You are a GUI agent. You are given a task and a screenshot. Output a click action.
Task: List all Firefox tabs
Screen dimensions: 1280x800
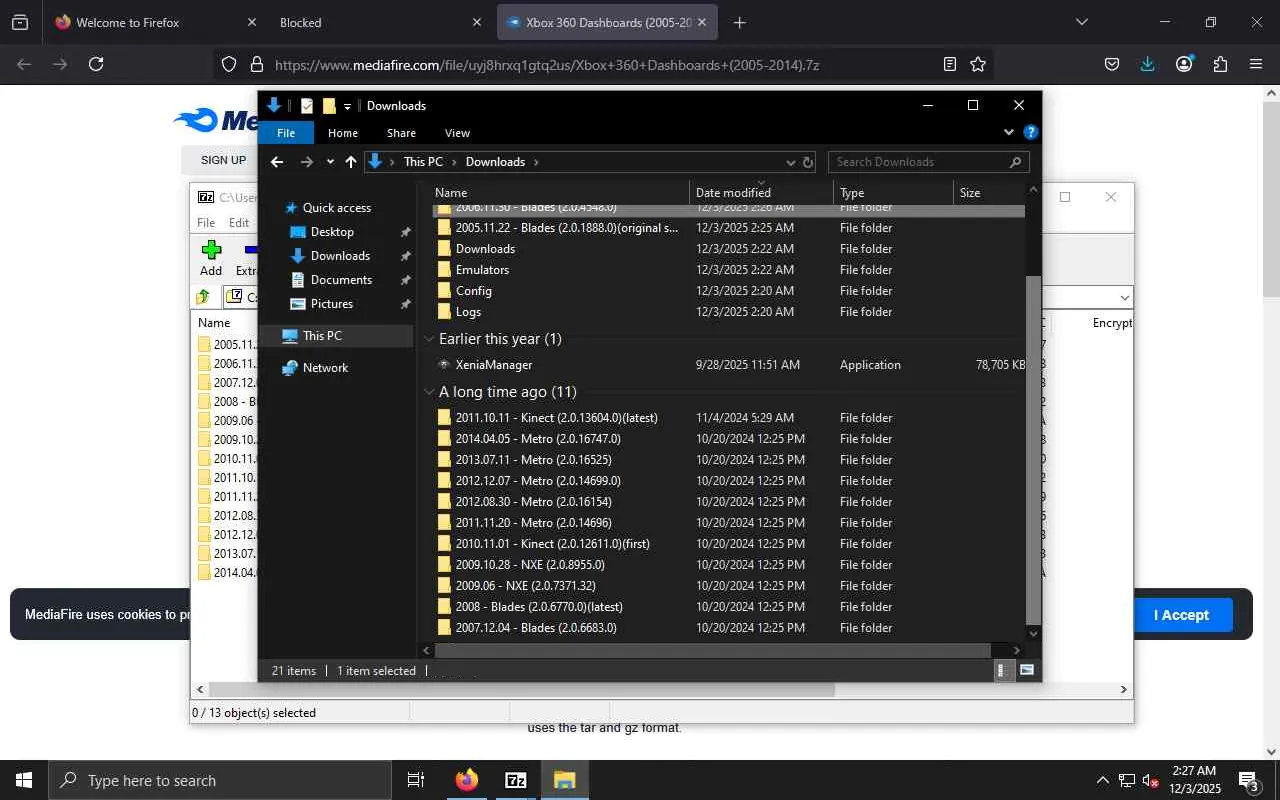pyautogui.click(x=1081, y=22)
